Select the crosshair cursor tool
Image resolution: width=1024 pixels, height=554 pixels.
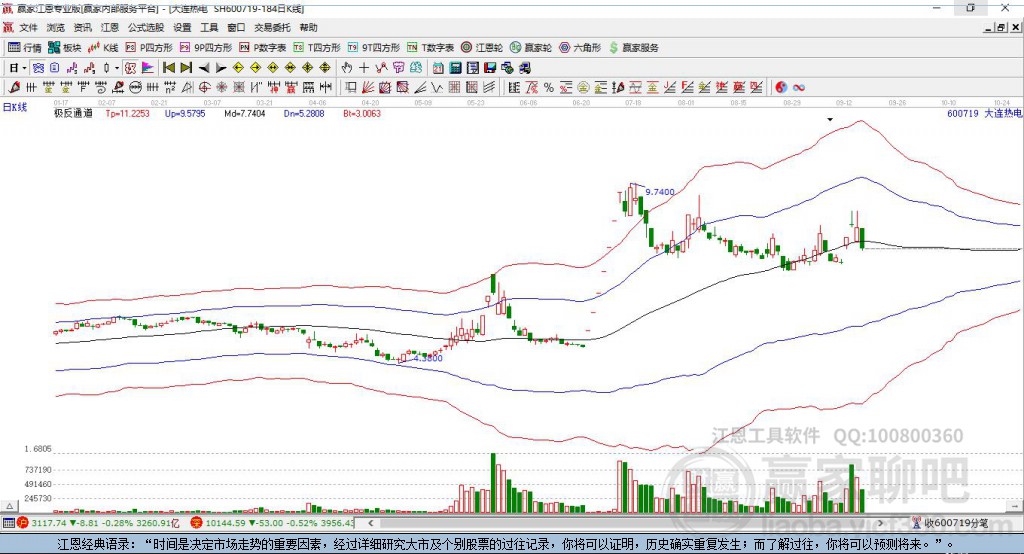pos(364,68)
